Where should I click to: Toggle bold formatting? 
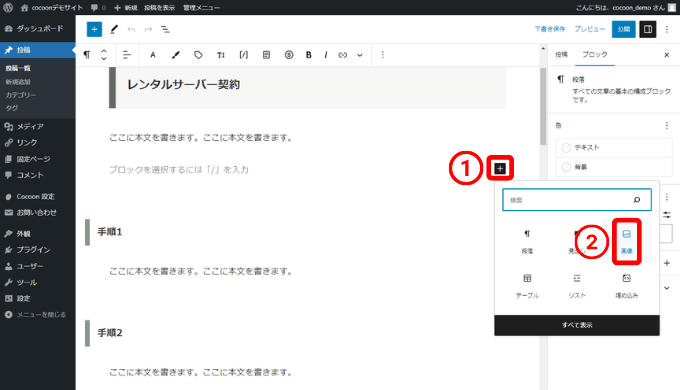point(309,55)
